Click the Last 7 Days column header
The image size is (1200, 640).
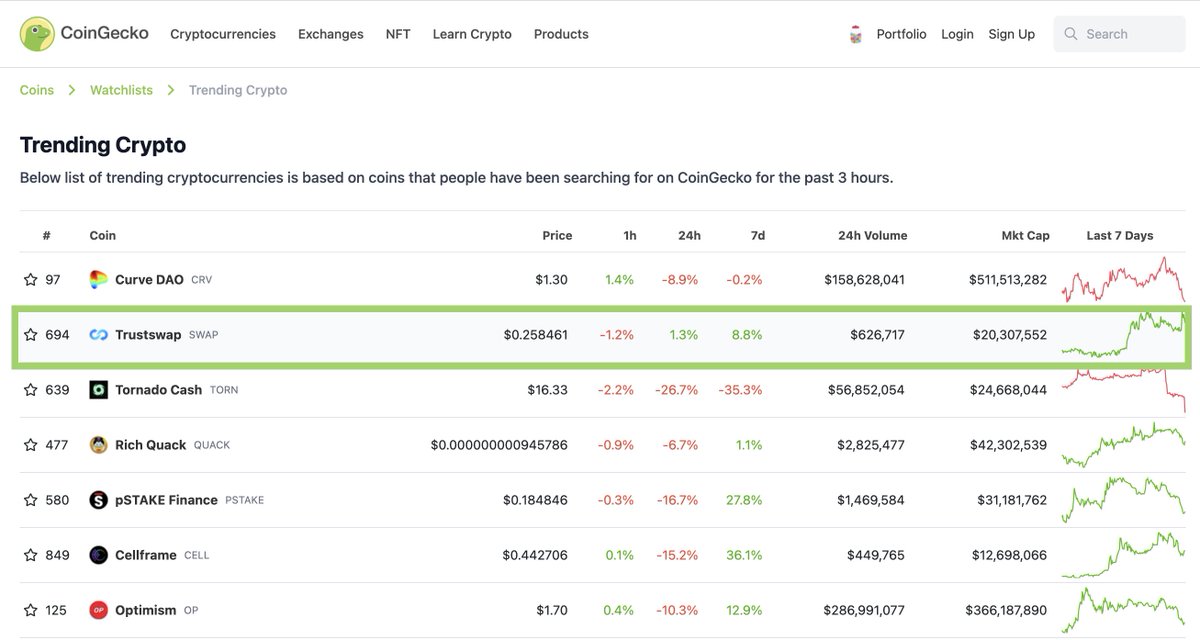pos(1120,236)
